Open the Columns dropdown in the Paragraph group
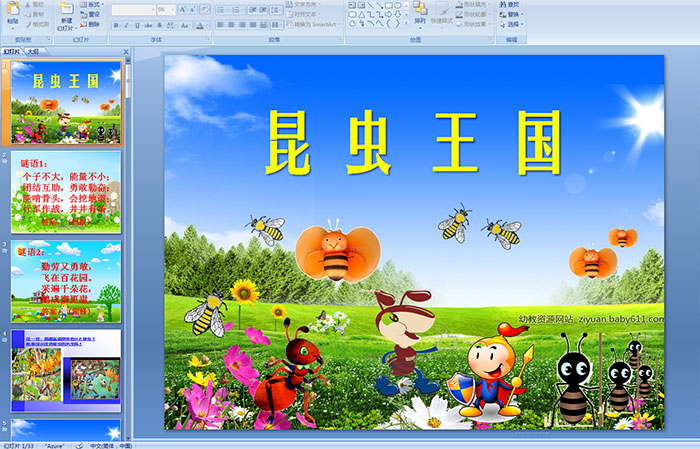700x449 pixels. [x=277, y=25]
